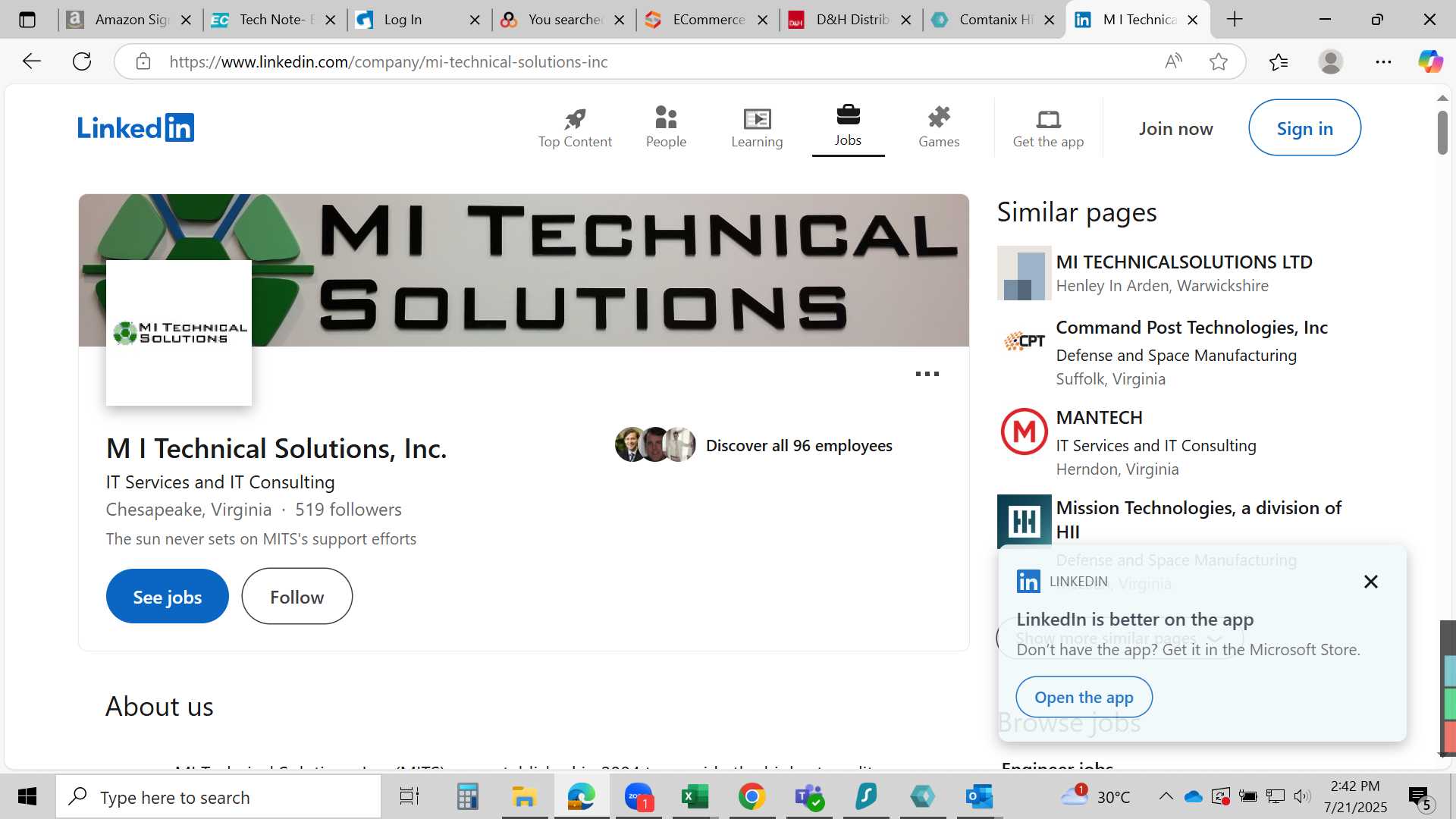This screenshot has height=819, width=1456.
Task: Switch to Comtanix browser tab
Action: [x=994, y=20]
